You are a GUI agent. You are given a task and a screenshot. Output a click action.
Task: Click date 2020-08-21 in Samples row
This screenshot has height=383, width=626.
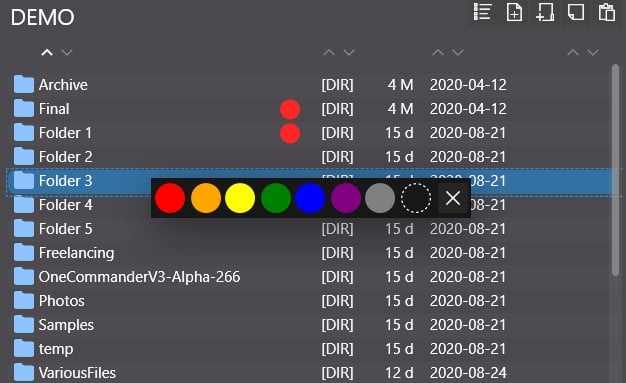[468, 325]
